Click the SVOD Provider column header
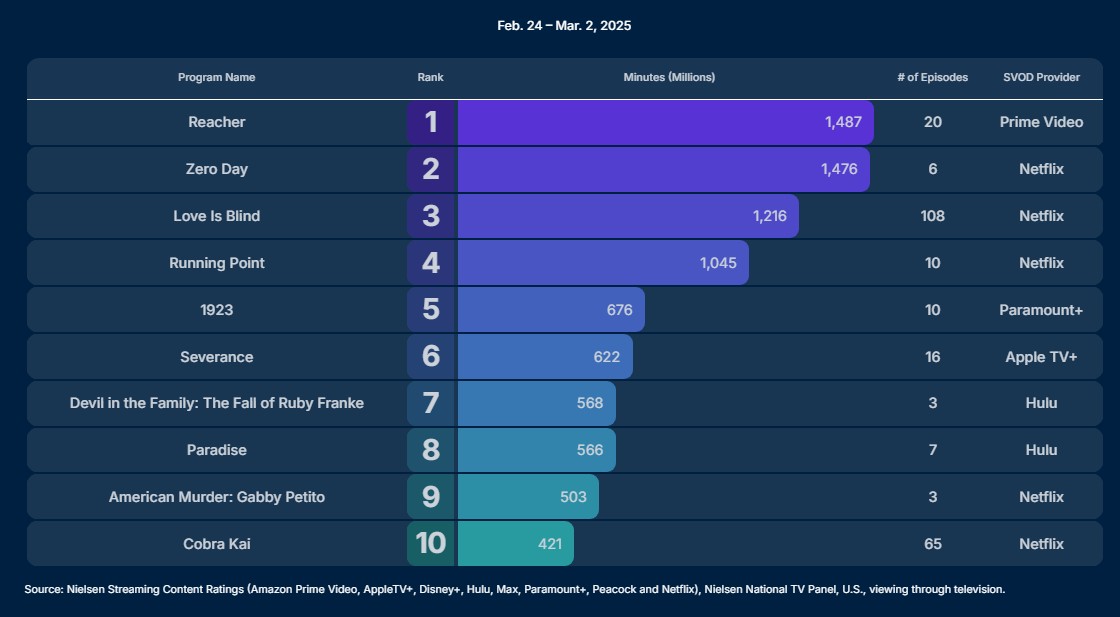The height and width of the screenshot is (617, 1120). [1041, 77]
